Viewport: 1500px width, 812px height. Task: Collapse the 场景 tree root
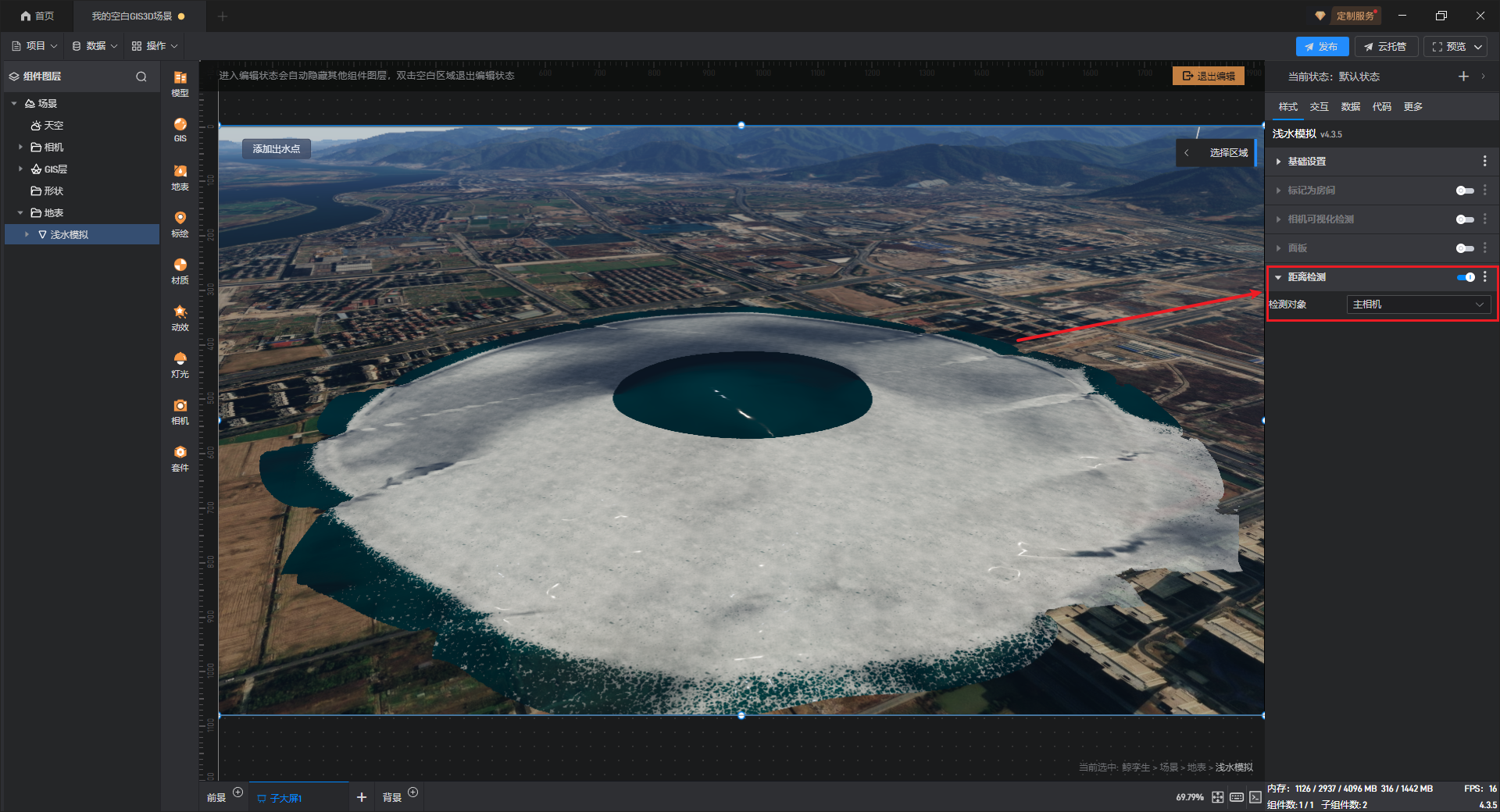pos(14,103)
